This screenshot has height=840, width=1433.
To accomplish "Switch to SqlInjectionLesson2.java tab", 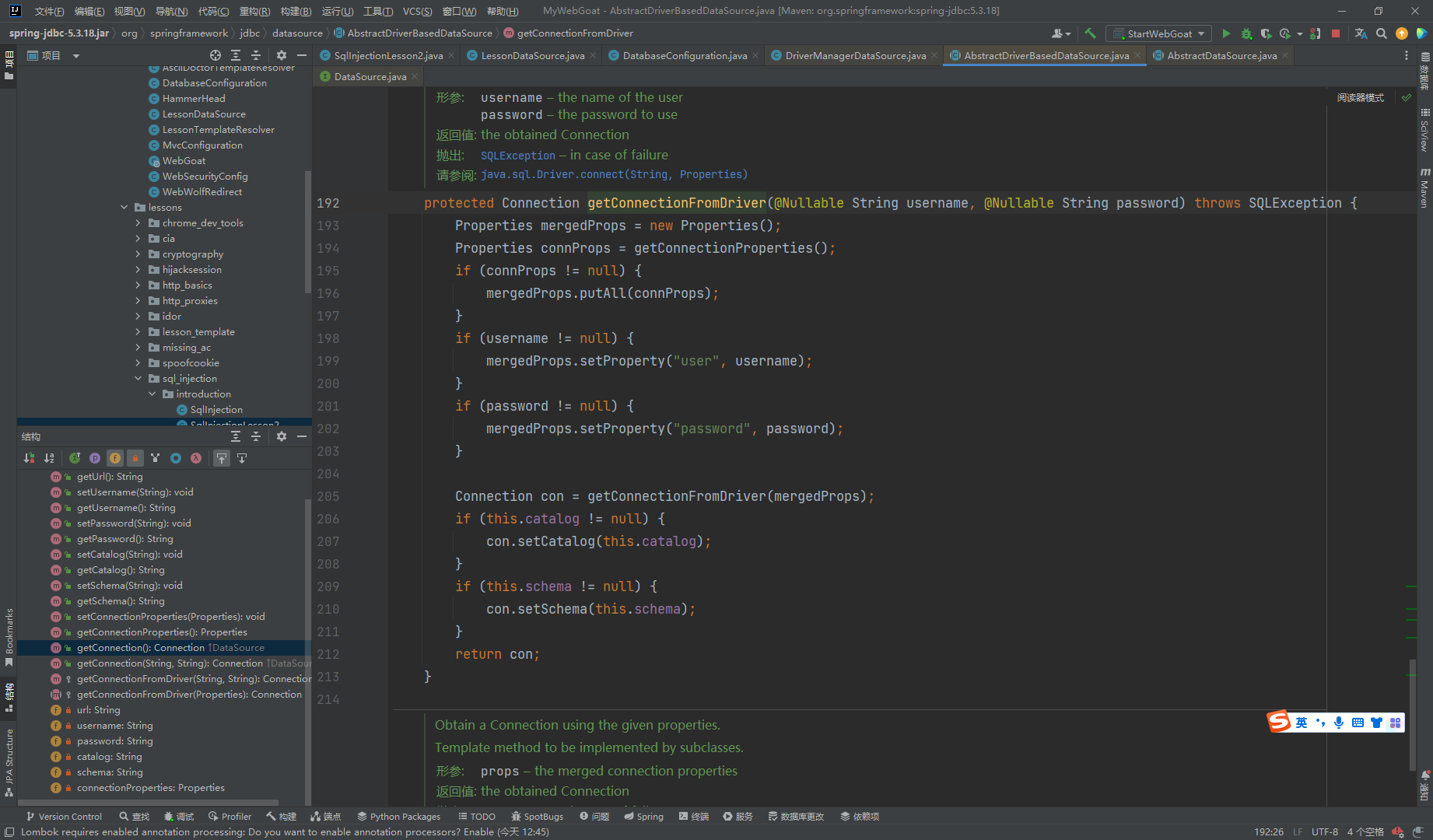I will click(x=387, y=55).
